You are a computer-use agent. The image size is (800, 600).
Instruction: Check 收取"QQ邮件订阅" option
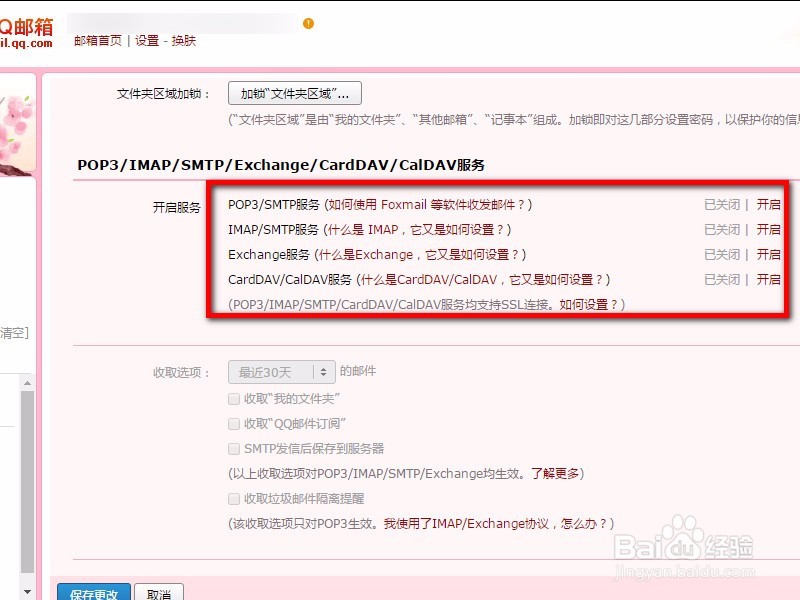(235, 423)
